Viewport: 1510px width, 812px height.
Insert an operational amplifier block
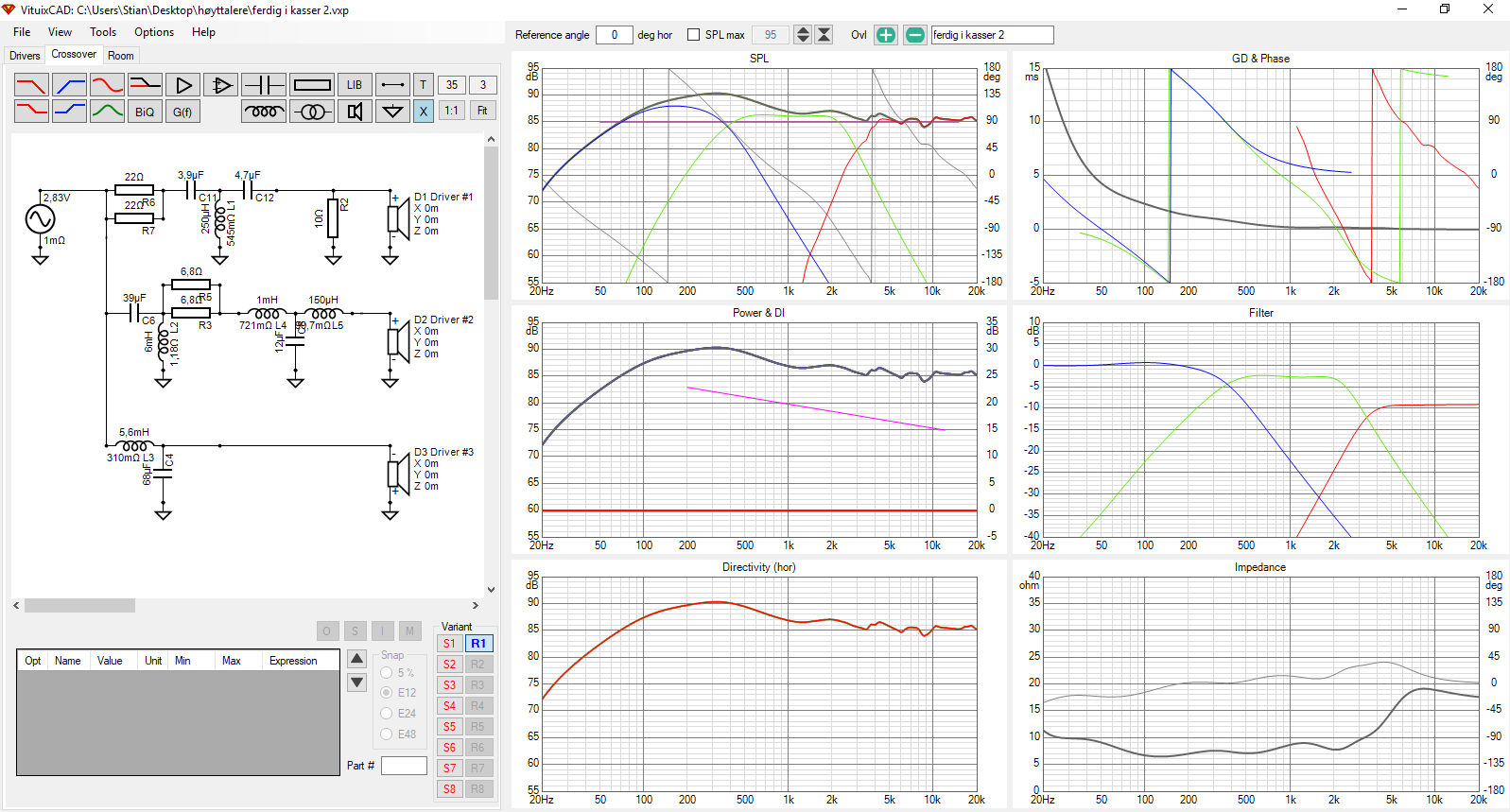point(220,85)
